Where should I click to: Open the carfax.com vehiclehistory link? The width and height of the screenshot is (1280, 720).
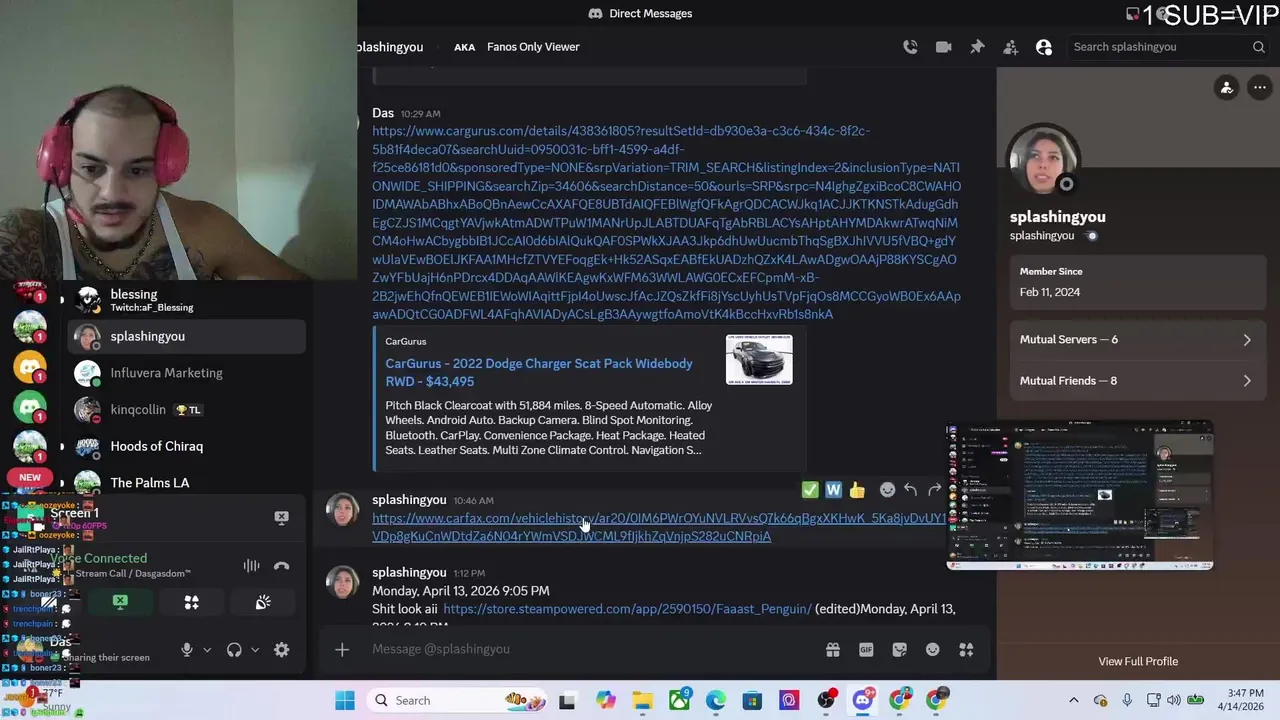click(x=658, y=527)
